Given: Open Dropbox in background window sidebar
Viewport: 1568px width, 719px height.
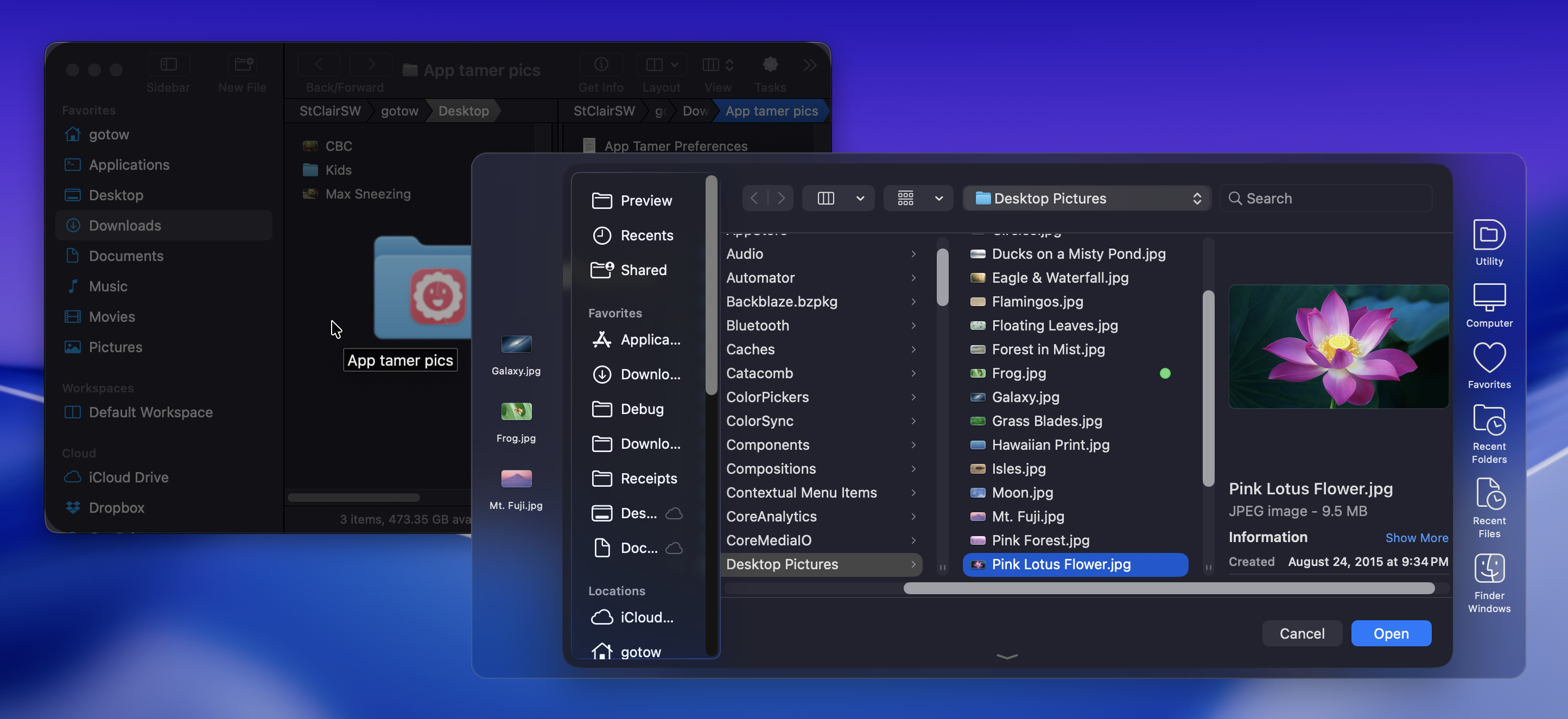Looking at the screenshot, I should pos(164,508).
